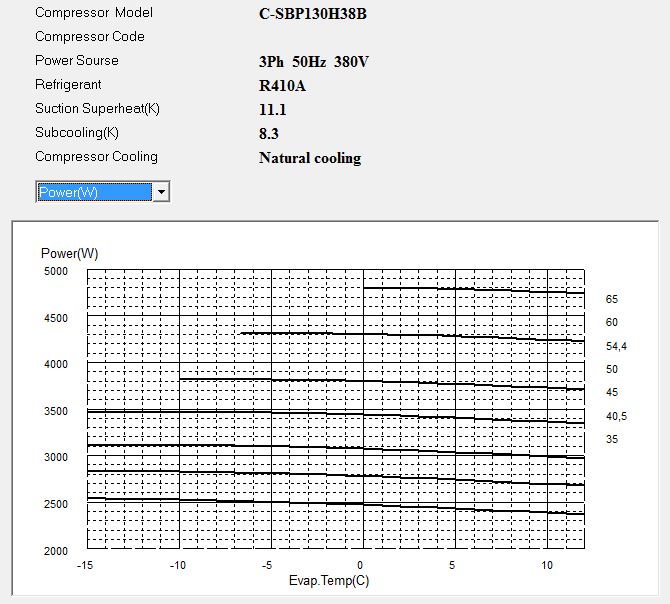Click the Natural cooling text

[310, 158]
